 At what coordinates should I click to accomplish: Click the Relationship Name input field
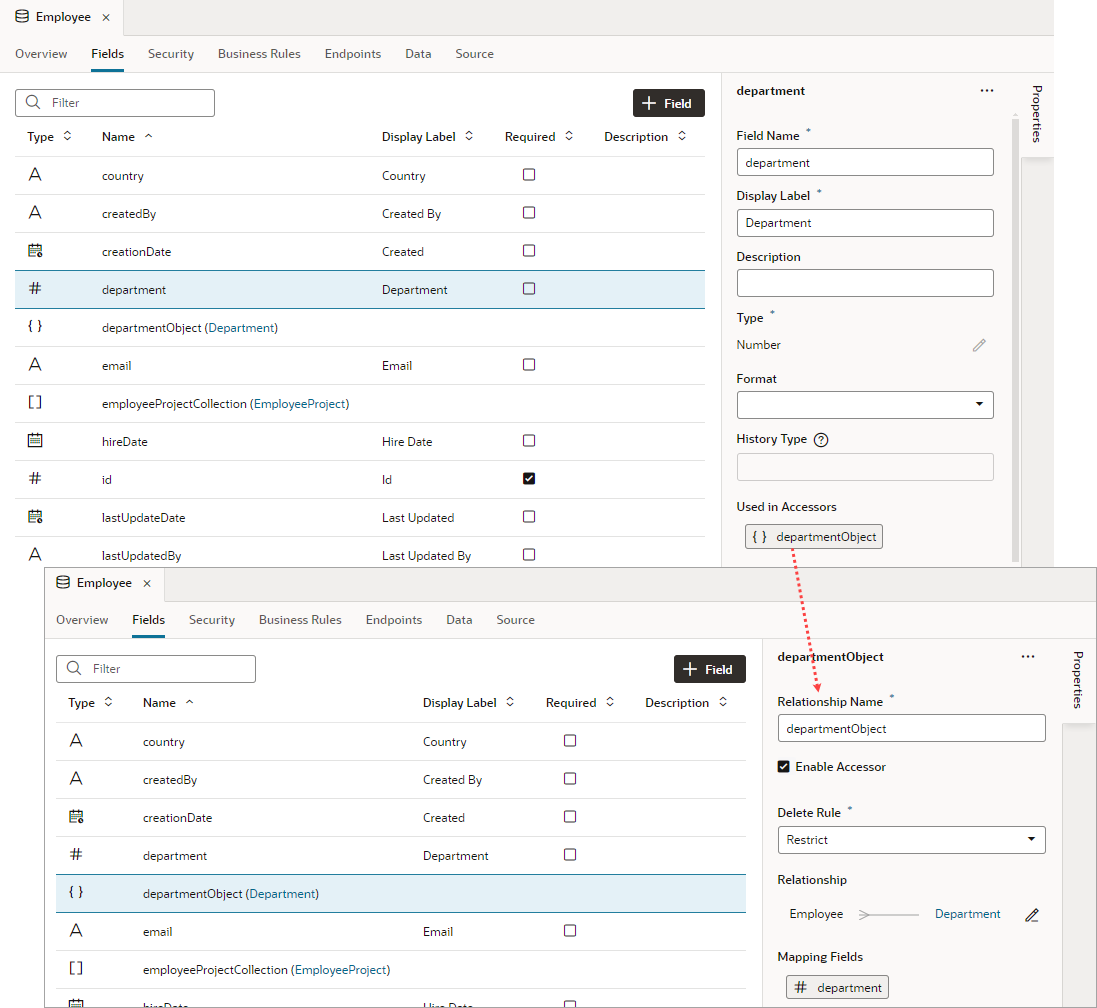pos(911,728)
